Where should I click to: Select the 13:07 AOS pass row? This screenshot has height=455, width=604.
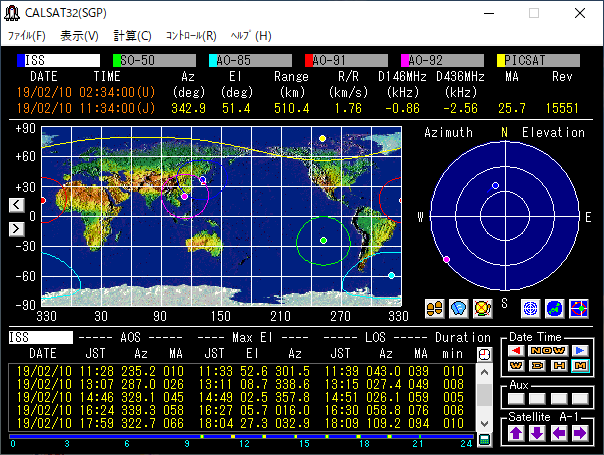(240, 384)
